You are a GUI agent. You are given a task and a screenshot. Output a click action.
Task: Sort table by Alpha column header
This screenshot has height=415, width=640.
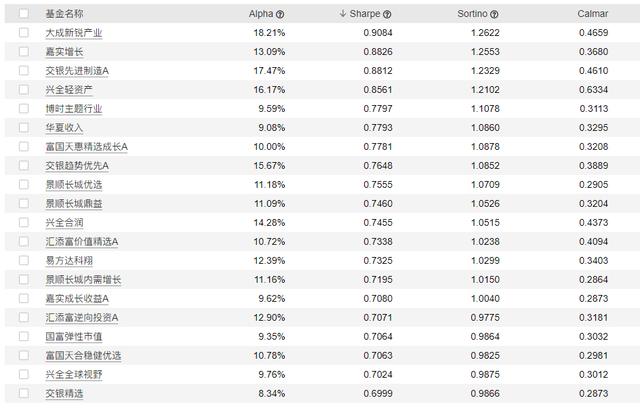click(x=260, y=14)
